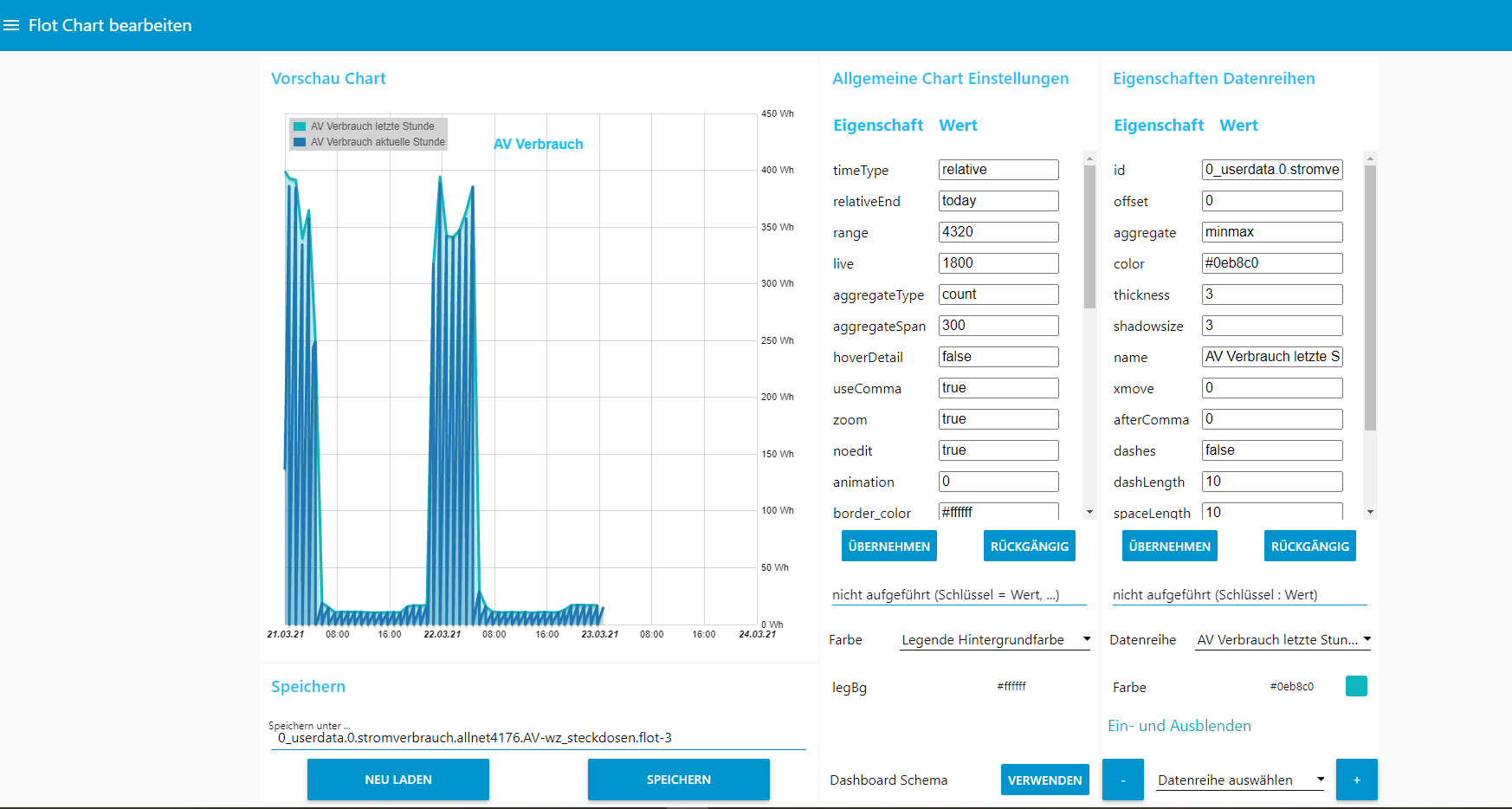Open the Datenreihe AV Verbrauch dropdown
Viewport: 1512px width, 809px height.
pos(1283,640)
